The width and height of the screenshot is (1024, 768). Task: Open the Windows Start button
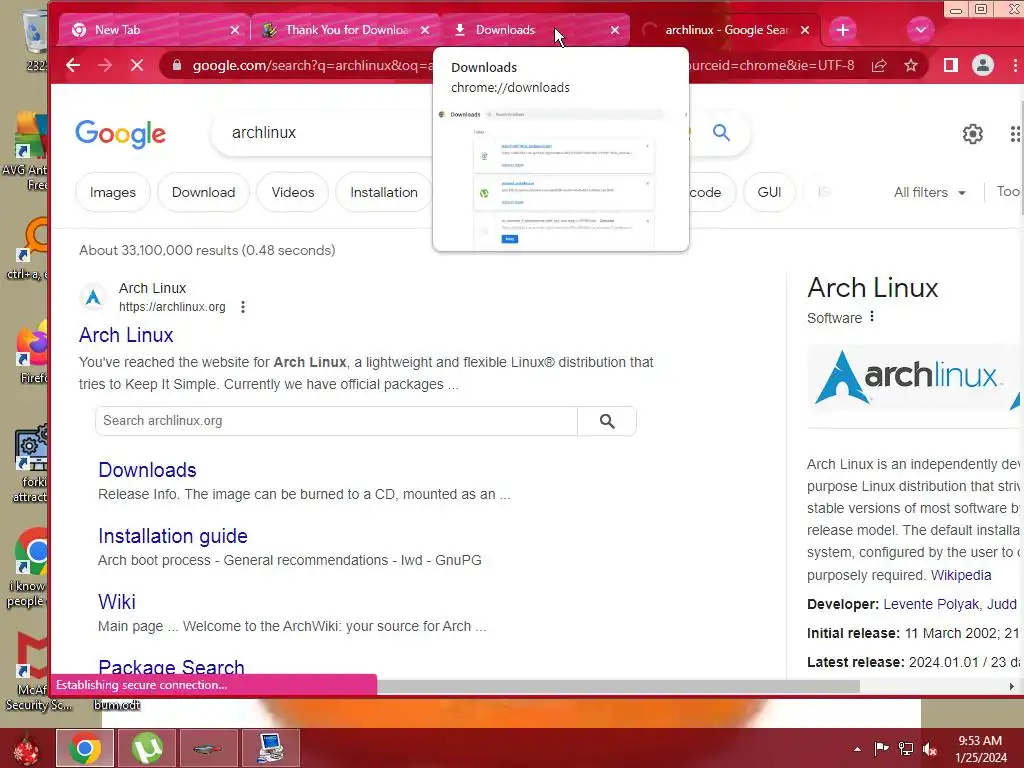tap(26, 748)
